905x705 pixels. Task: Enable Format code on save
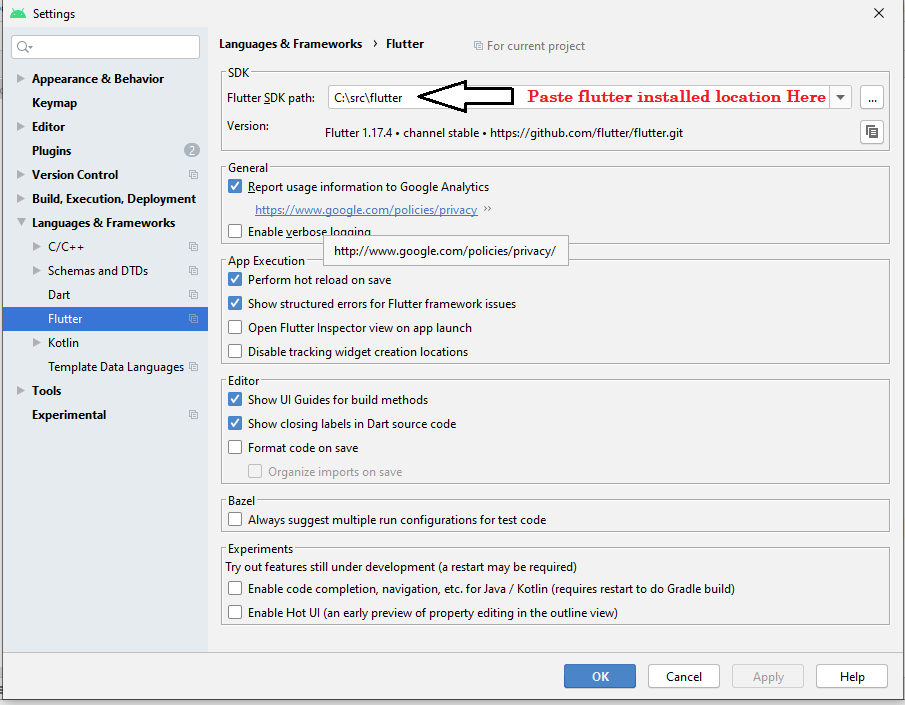pos(235,447)
